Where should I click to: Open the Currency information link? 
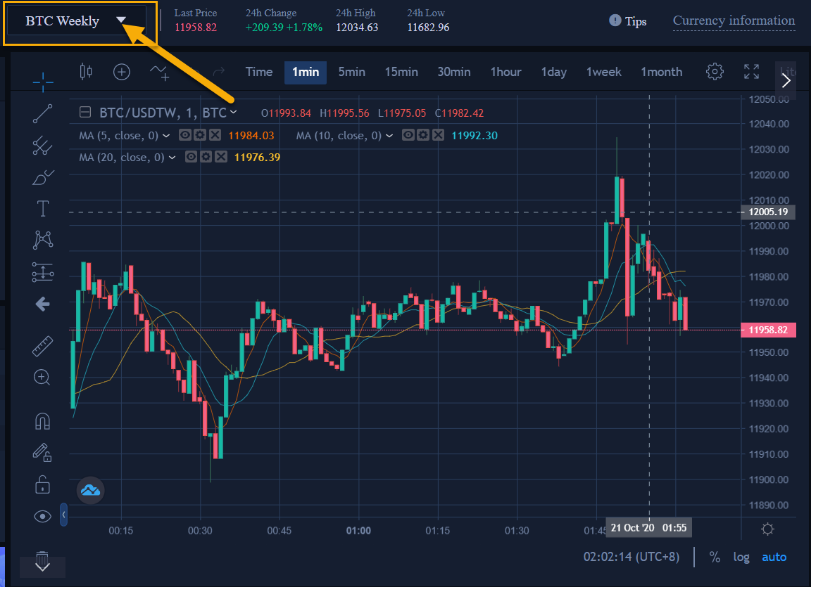tap(734, 21)
